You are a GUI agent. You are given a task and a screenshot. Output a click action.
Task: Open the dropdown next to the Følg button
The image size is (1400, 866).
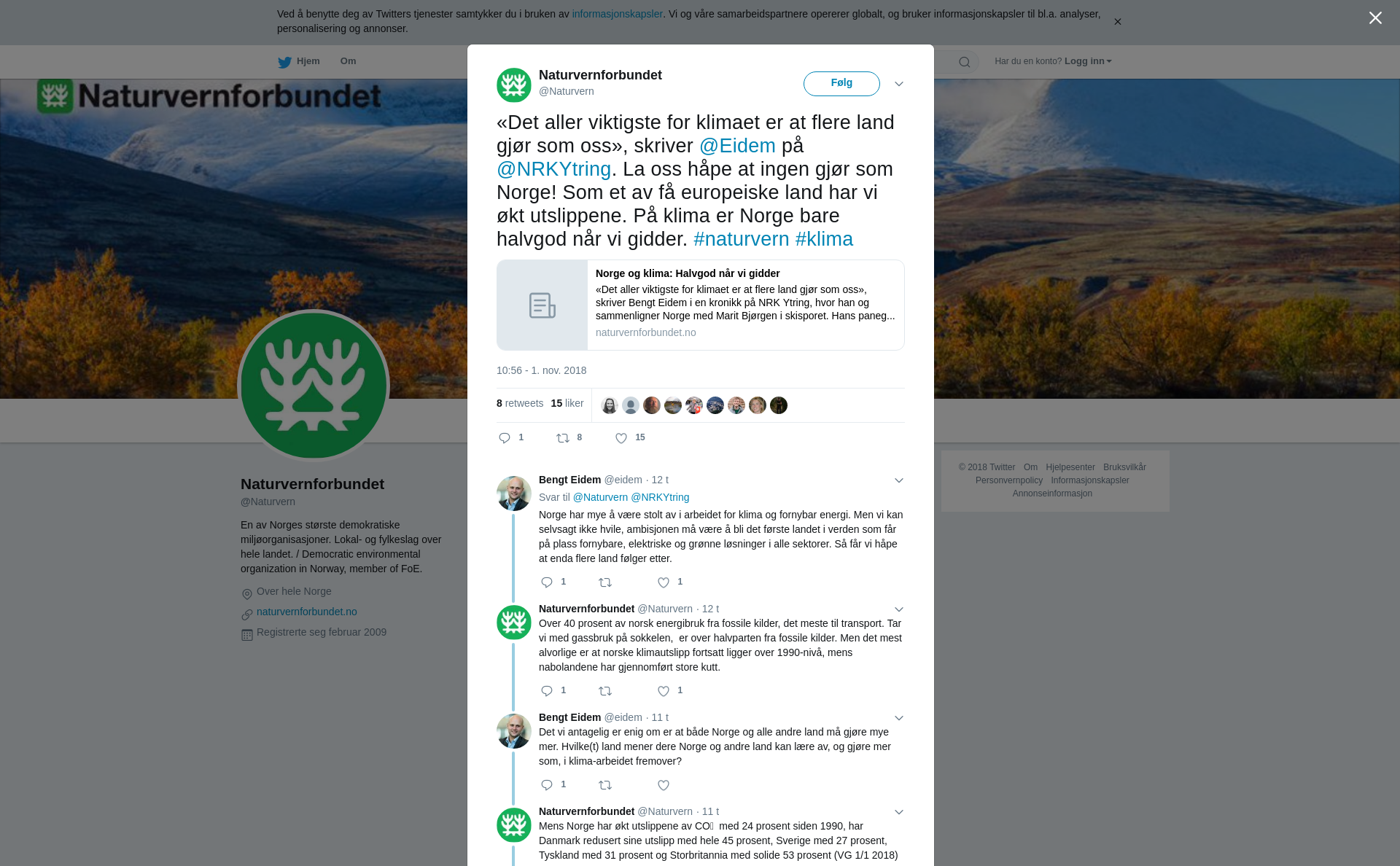click(899, 84)
